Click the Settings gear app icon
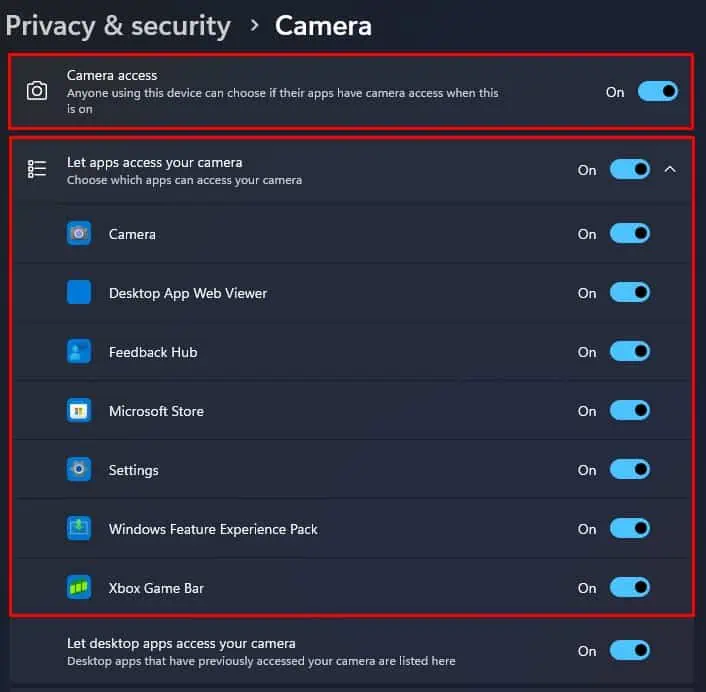The height and width of the screenshot is (692, 706). [79, 469]
